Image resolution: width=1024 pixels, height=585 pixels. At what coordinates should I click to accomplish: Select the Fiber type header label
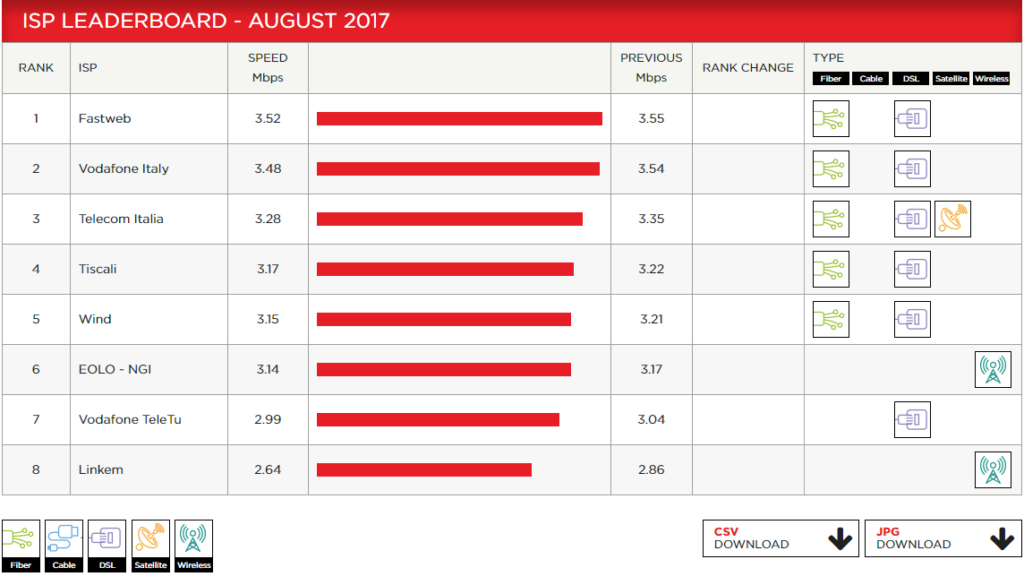(x=831, y=79)
